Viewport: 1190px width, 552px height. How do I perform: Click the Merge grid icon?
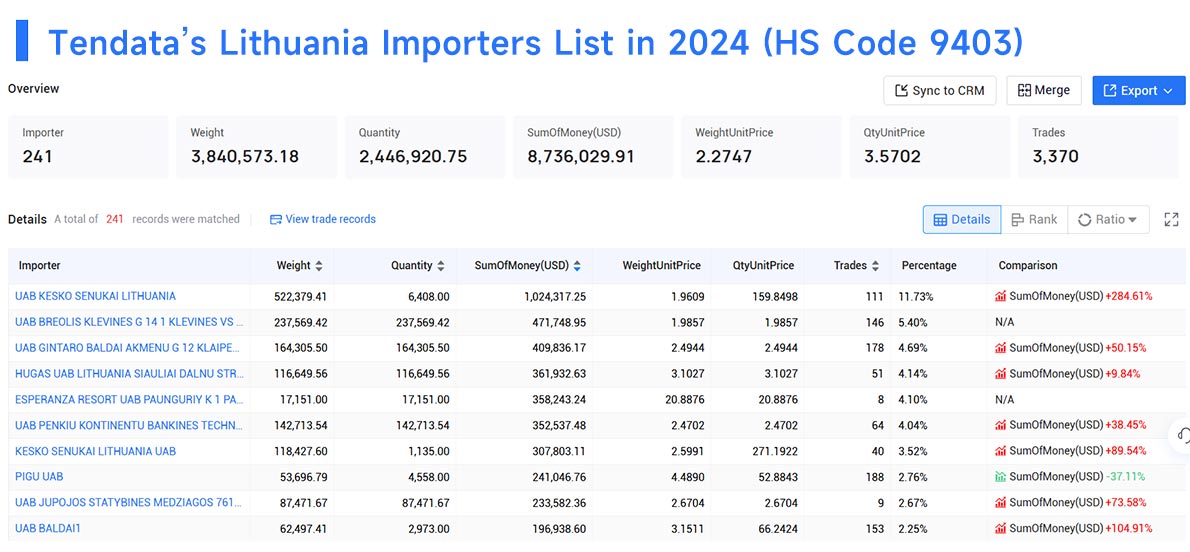(1024, 90)
